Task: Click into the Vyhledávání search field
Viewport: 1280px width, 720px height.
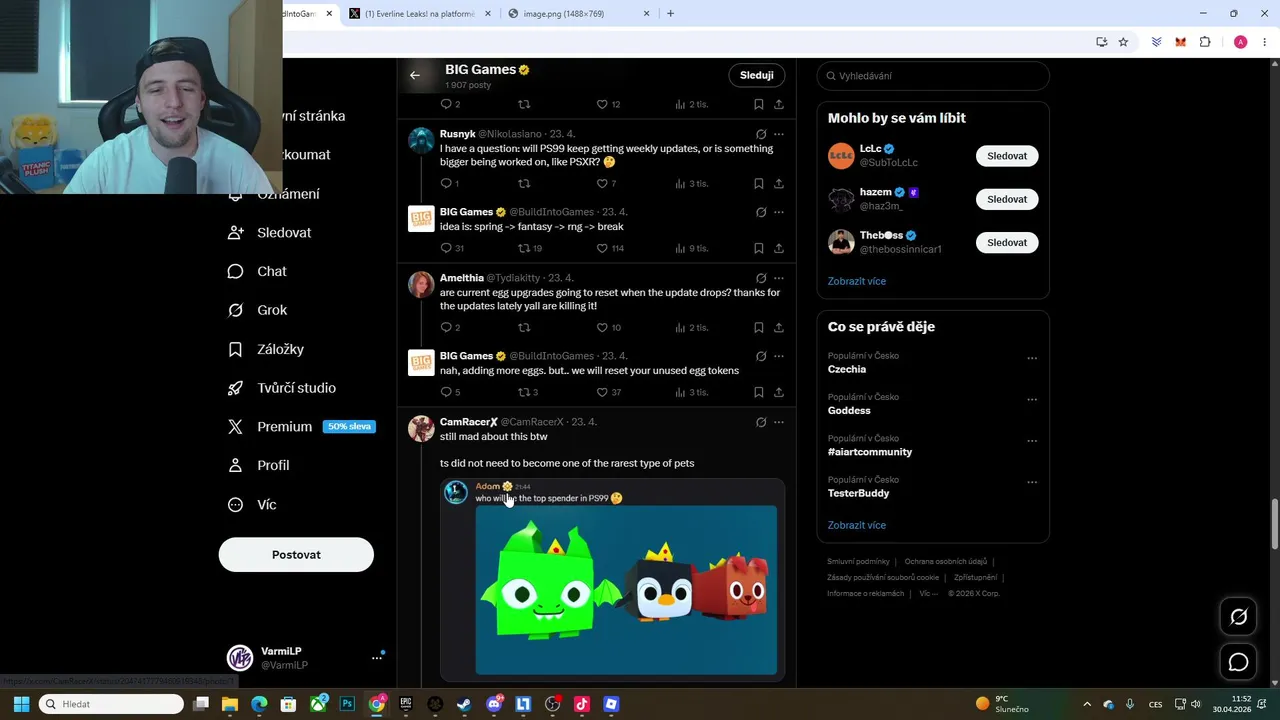Action: point(933,76)
